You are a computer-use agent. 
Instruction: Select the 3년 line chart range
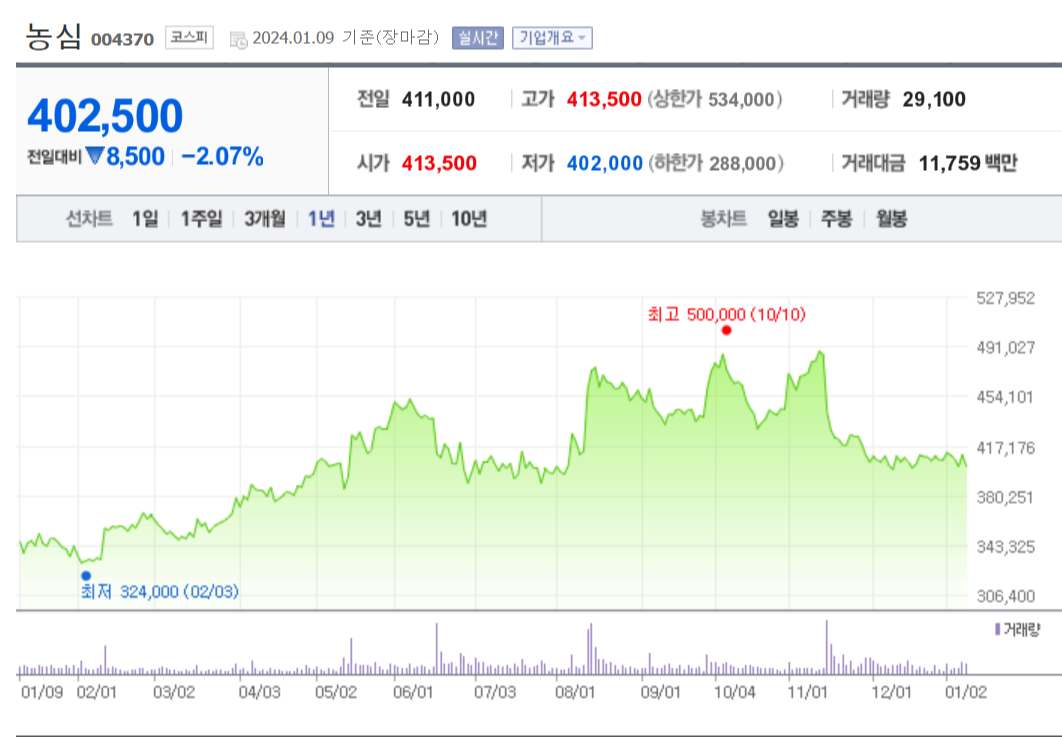click(368, 219)
